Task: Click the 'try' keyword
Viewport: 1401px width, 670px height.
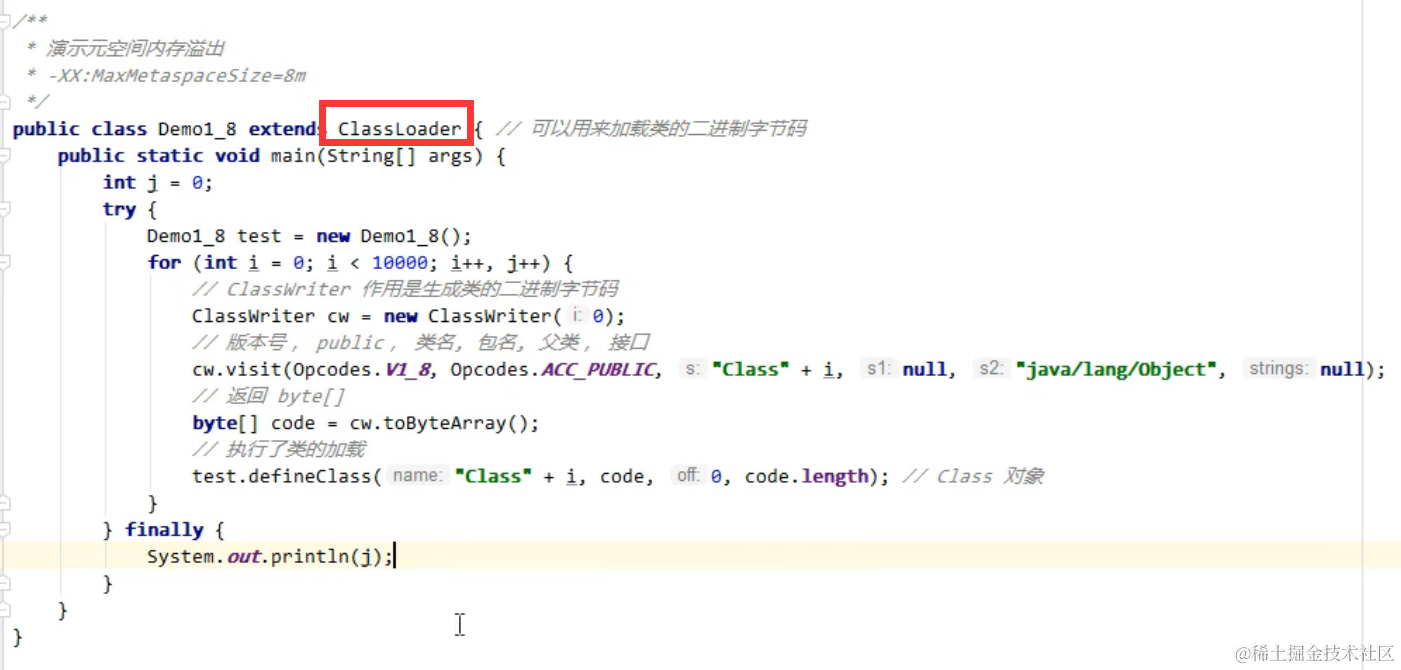Action: coord(119,209)
